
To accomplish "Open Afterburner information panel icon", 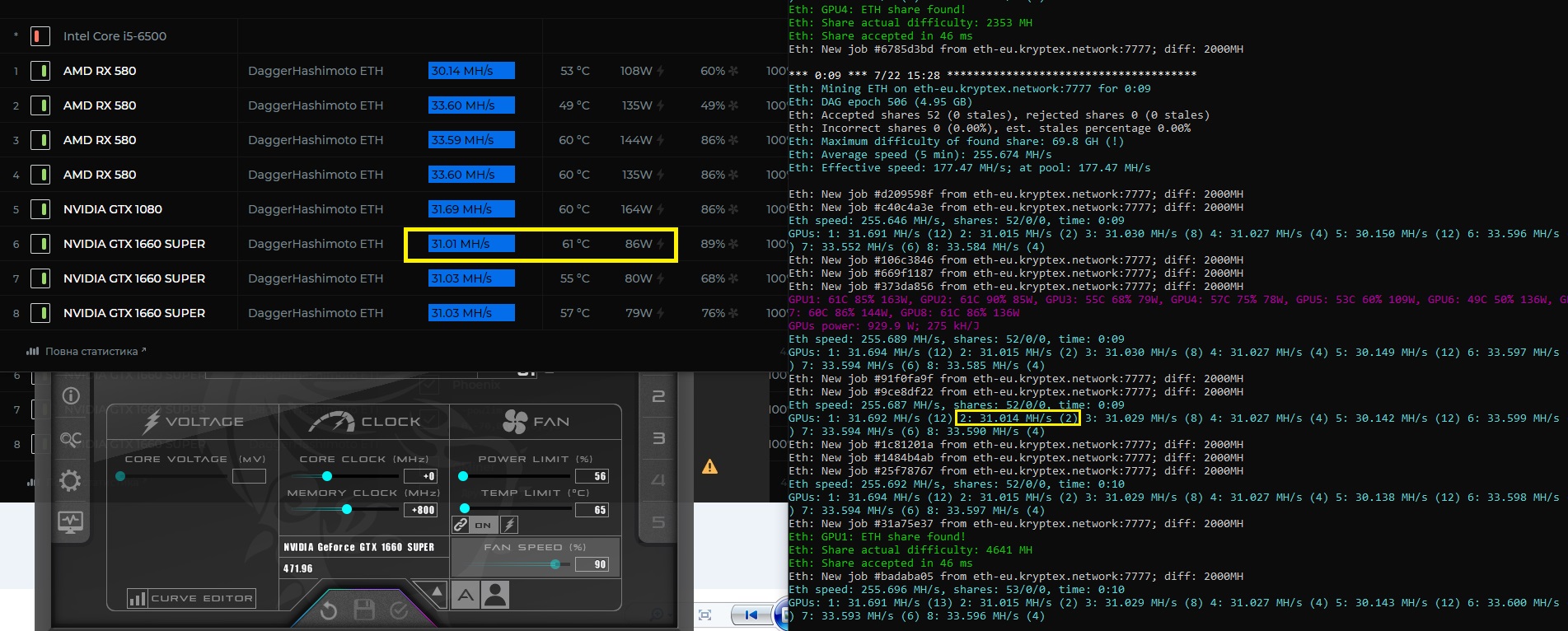I will click(x=71, y=396).
